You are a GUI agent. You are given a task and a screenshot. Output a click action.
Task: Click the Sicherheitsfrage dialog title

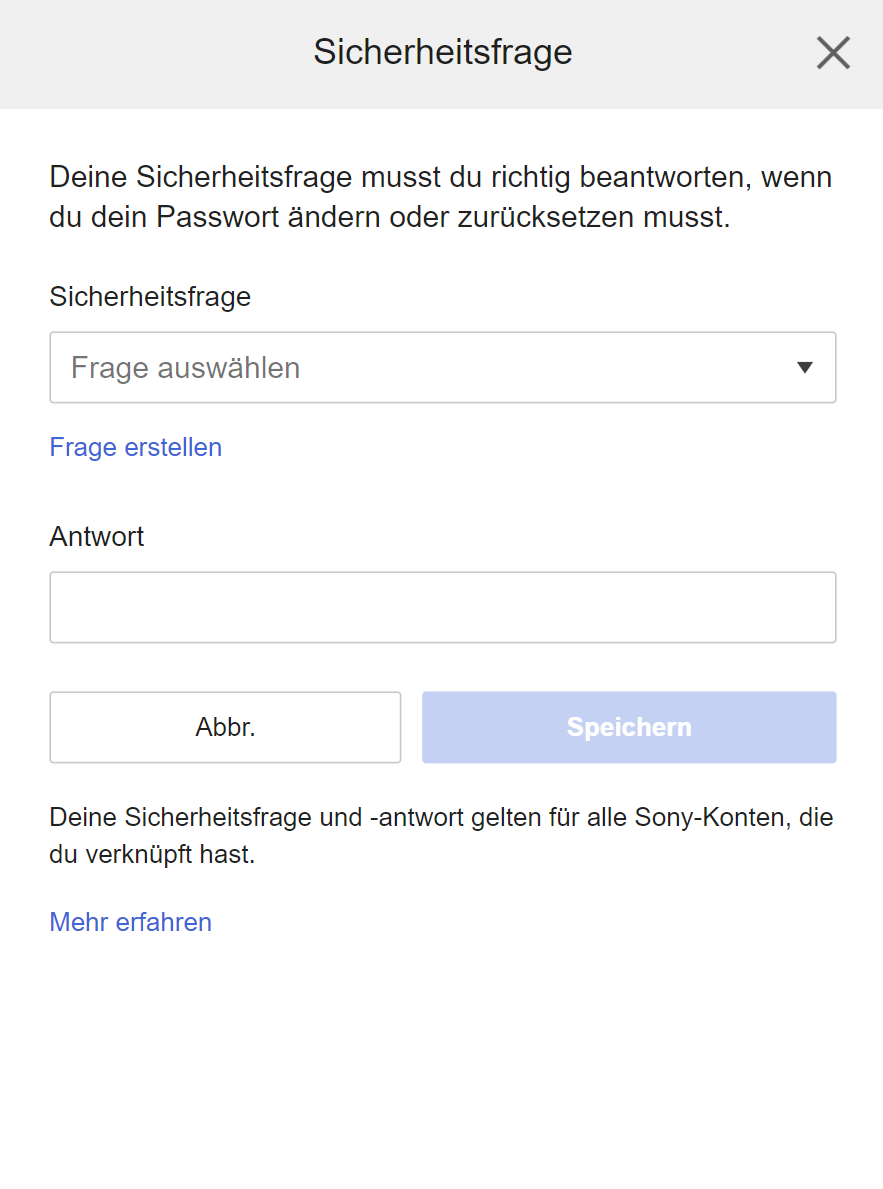click(442, 52)
